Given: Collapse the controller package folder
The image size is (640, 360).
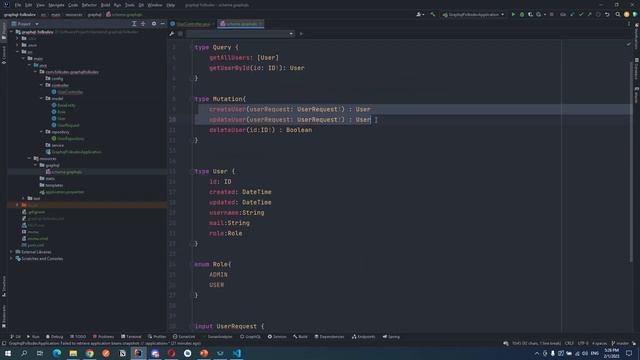Looking at the screenshot, I should pyautogui.click(x=42, y=85).
